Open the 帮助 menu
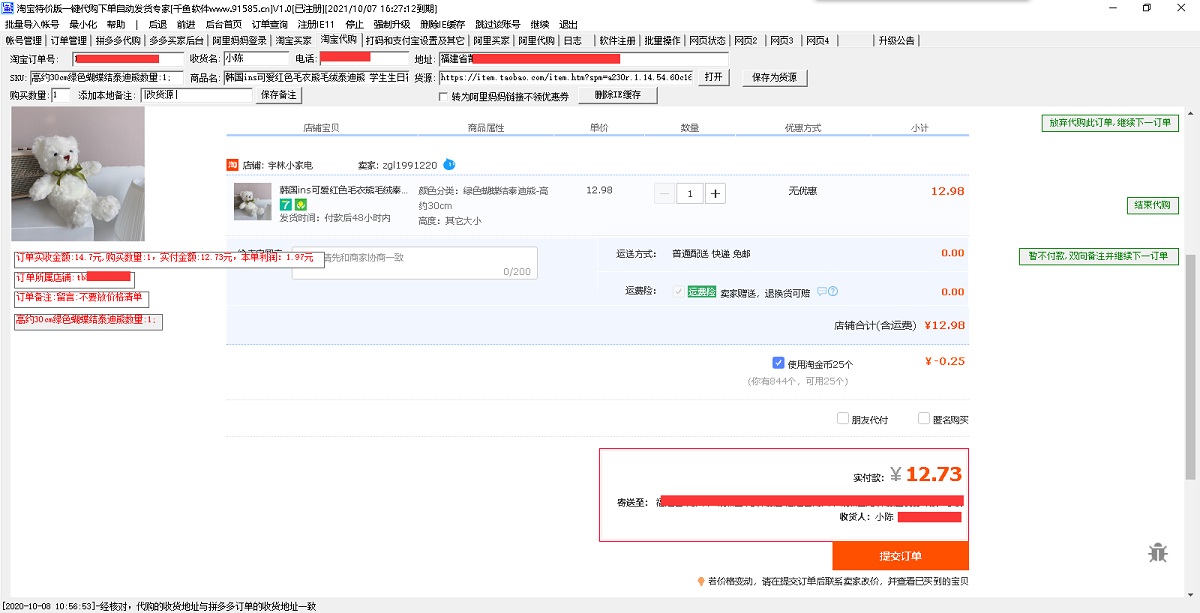The image size is (1200, 613). [x=116, y=24]
